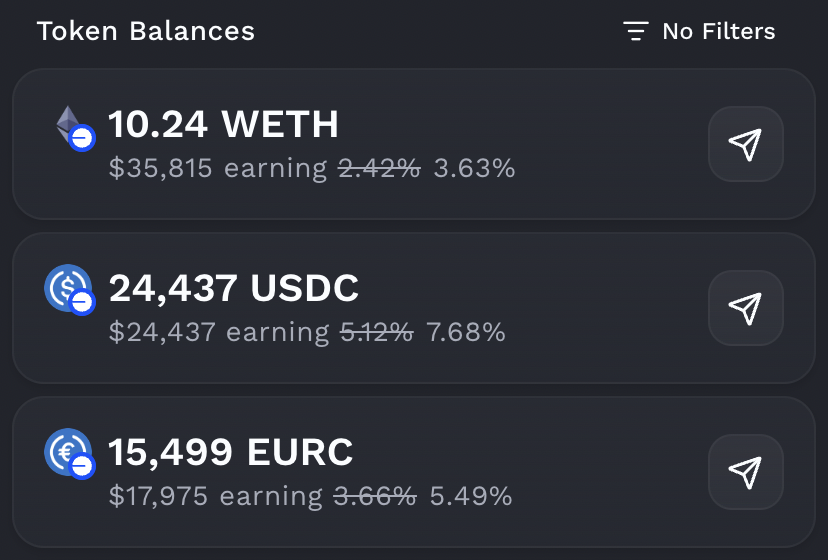
Task: Click the crossed-out 2.42% WETH rate
Action: [379, 168]
